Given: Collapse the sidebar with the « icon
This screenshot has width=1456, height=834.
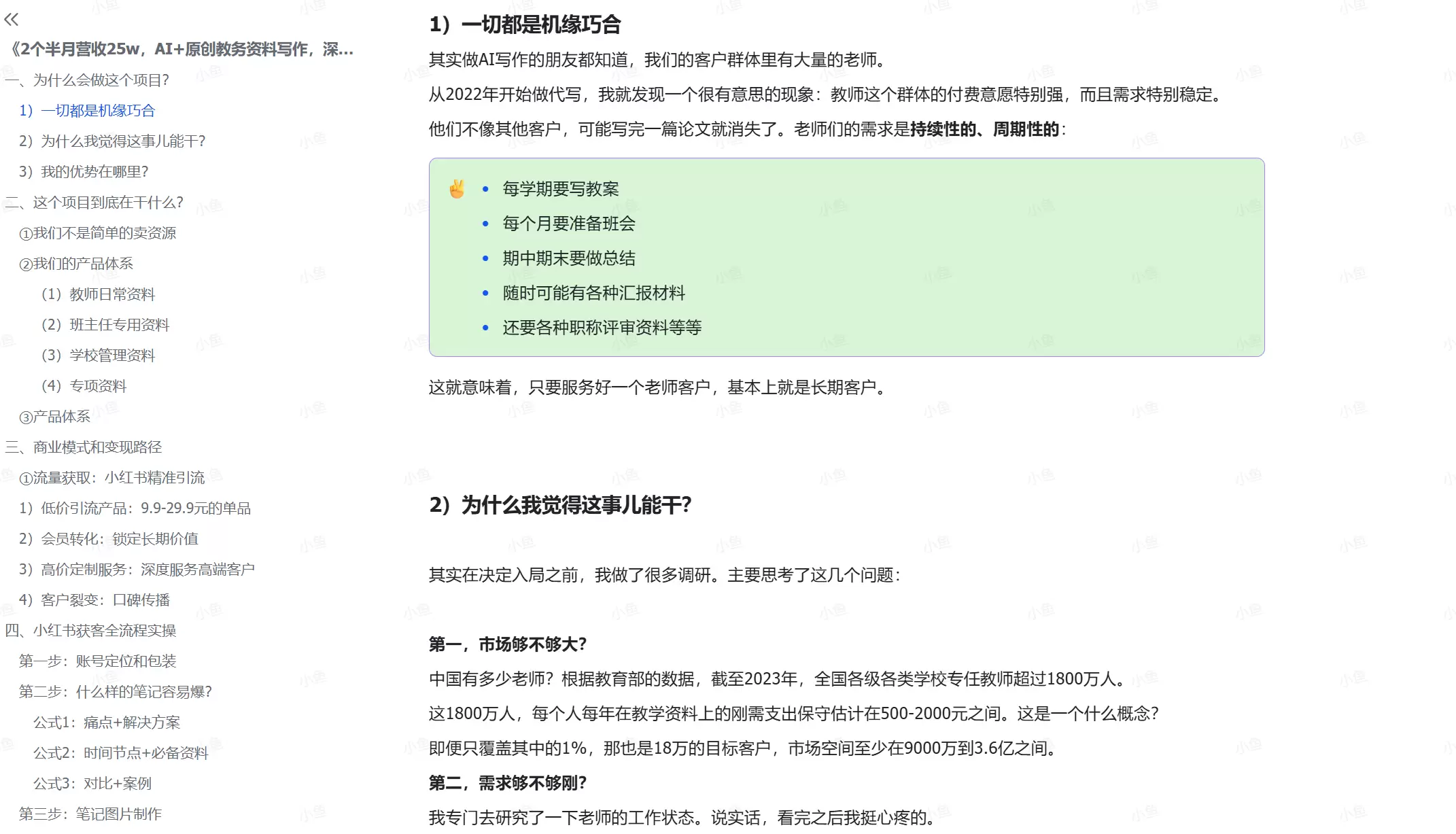Looking at the screenshot, I should (12, 19).
